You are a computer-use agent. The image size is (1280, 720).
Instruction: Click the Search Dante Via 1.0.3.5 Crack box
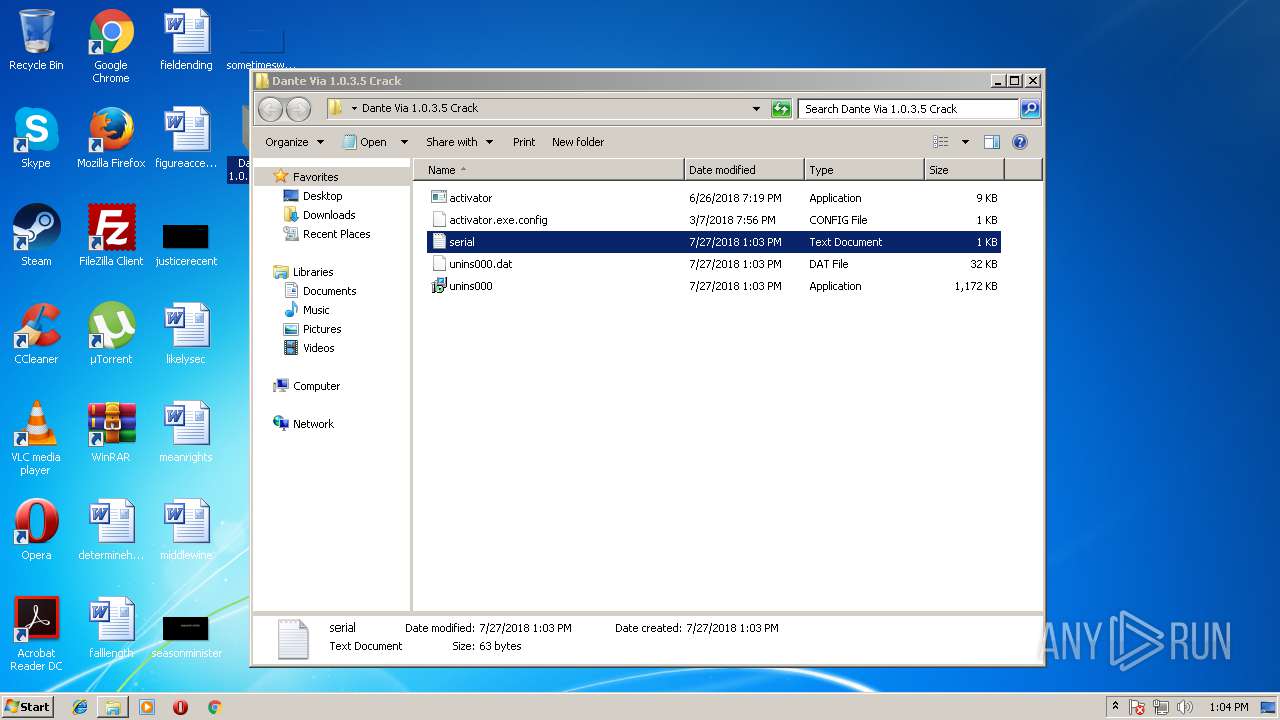point(908,109)
